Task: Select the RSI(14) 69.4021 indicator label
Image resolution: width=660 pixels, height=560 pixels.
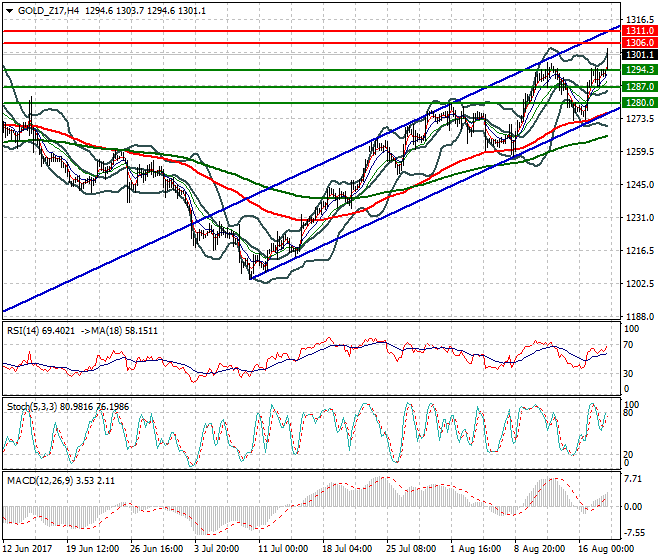Action: (40, 331)
